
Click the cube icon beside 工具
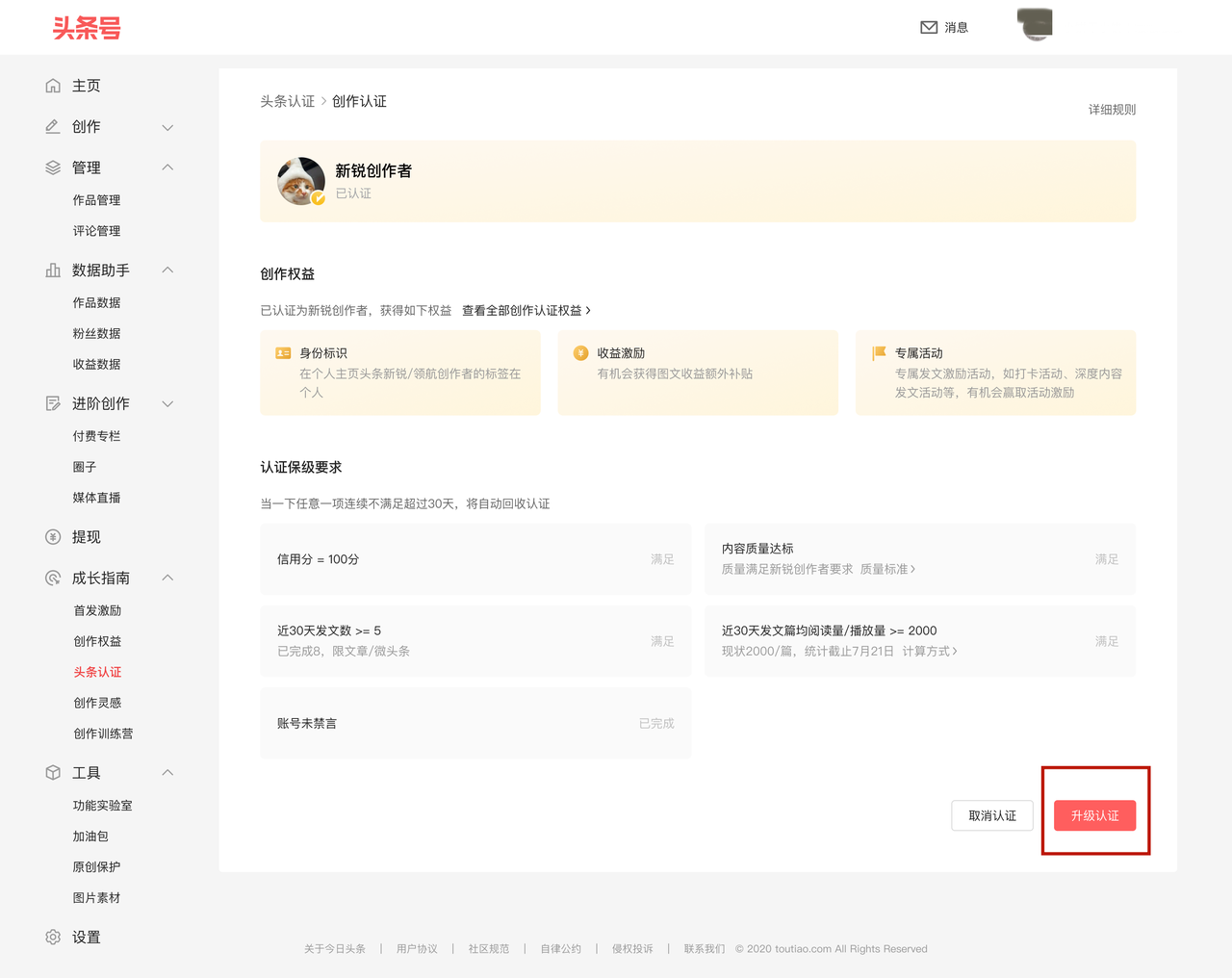(53, 773)
